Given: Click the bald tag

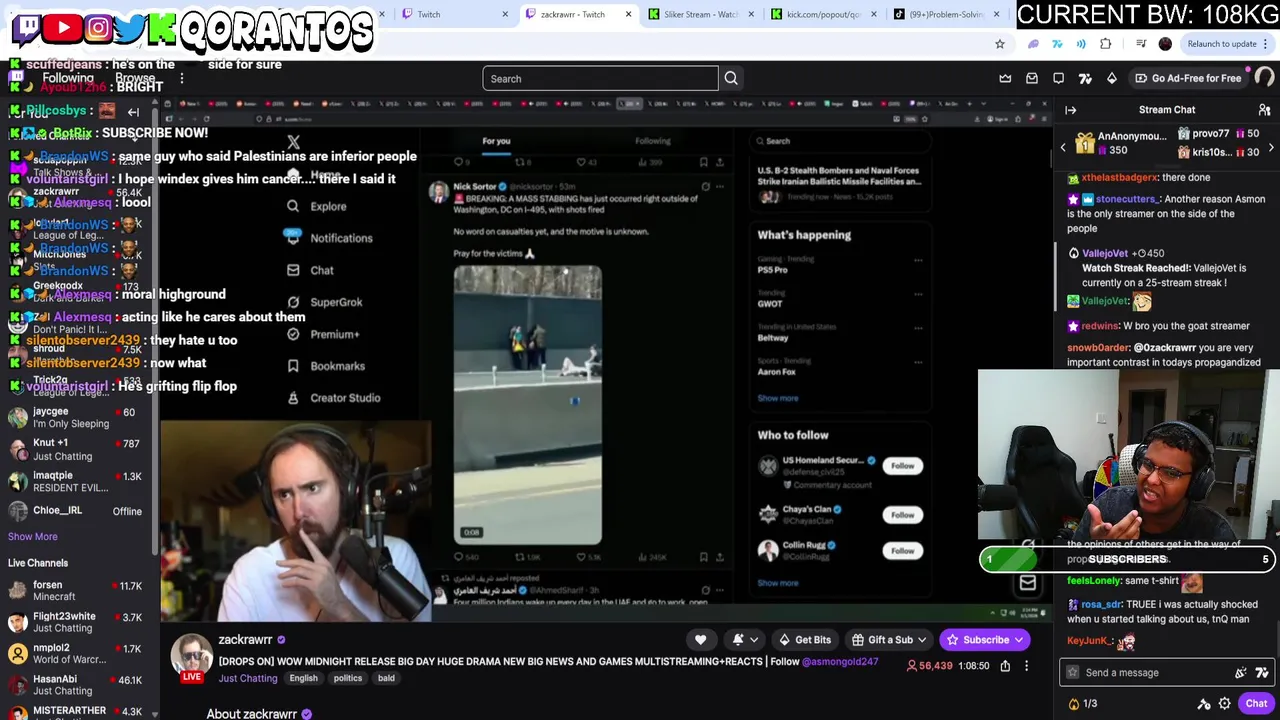Looking at the screenshot, I should point(386,679).
